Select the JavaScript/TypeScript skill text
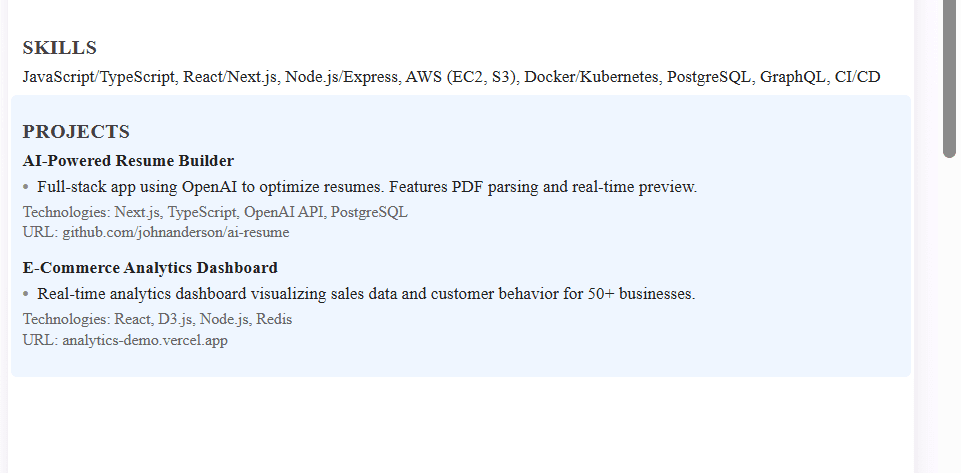The width and height of the screenshot is (961, 473). (x=99, y=77)
